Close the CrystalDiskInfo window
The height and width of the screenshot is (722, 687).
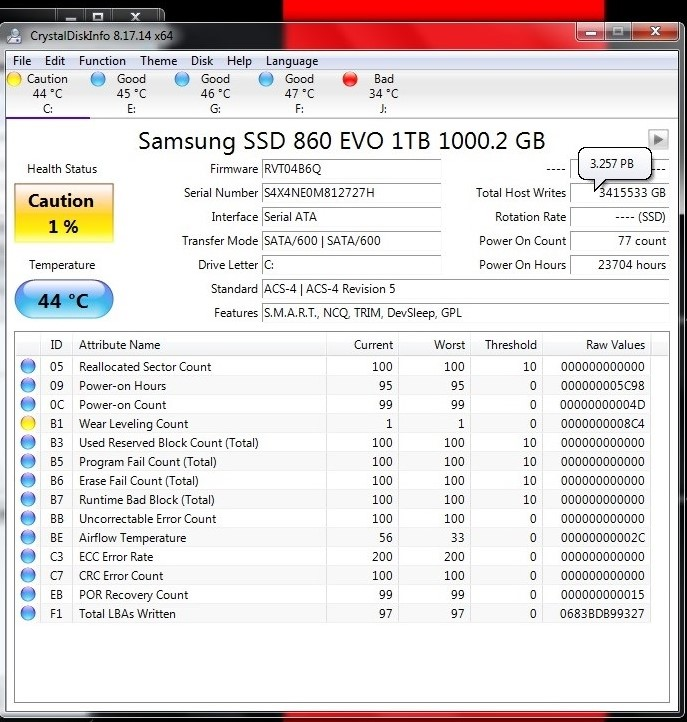[655, 32]
